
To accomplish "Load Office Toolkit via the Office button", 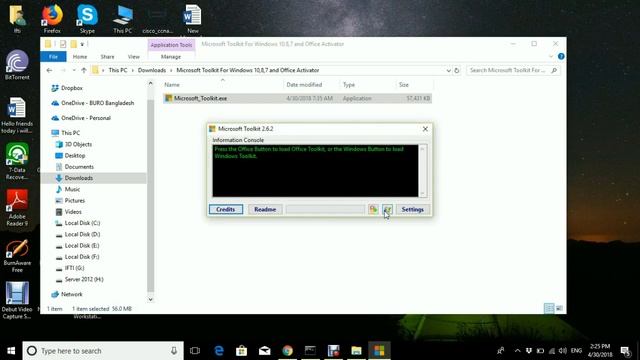I will point(373,209).
